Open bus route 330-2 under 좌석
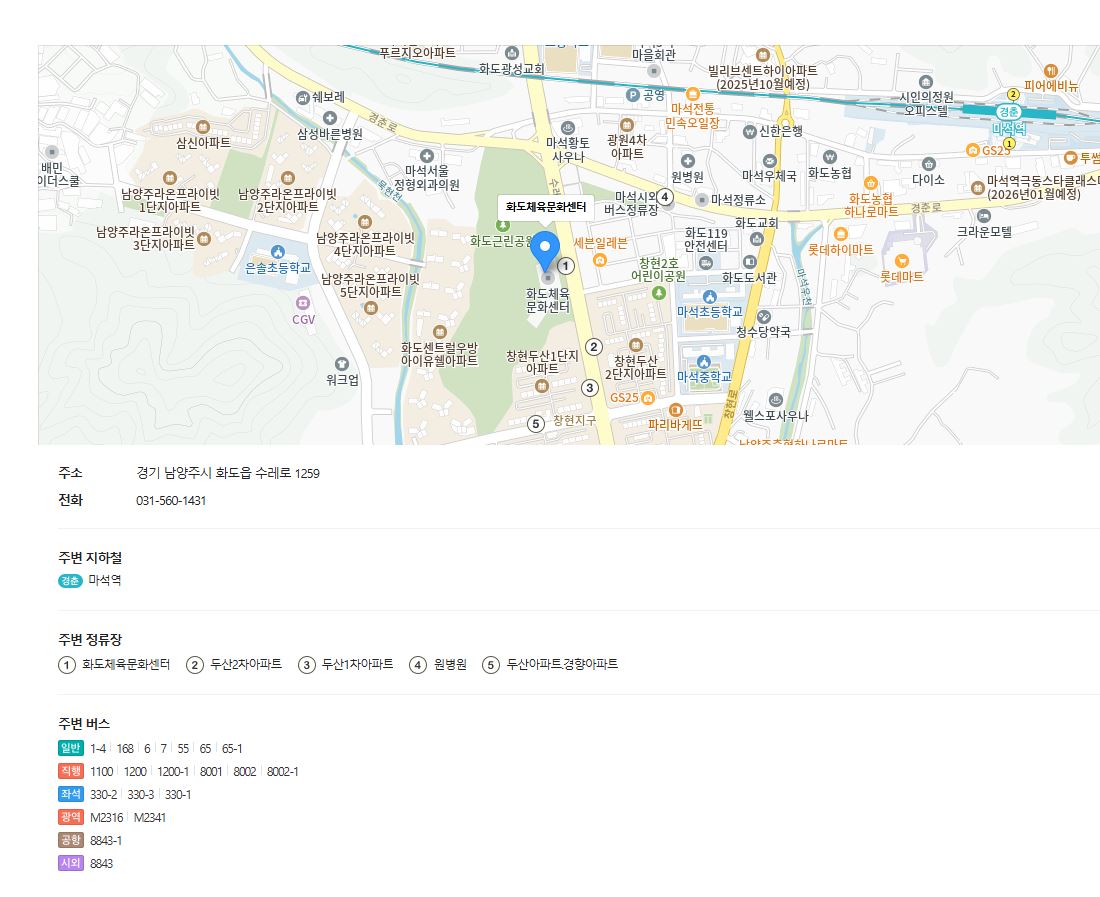This screenshot has height=897, width=1100. tap(103, 794)
